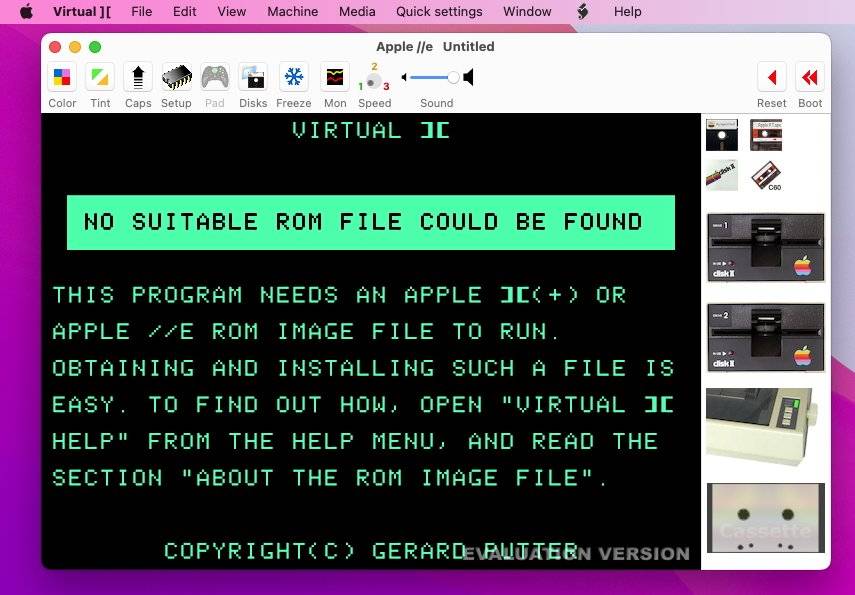Toggle Freeze snowflake button
855x595 pixels.
[x=294, y=77]
